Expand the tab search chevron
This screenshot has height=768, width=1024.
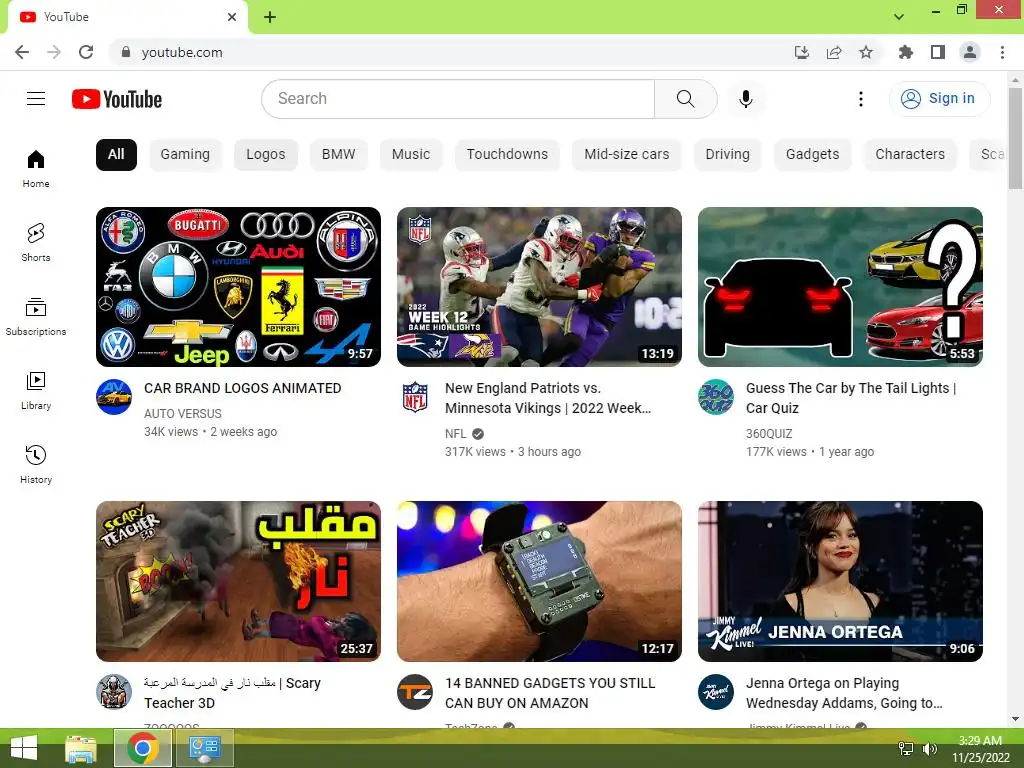(x=899, y=17)
